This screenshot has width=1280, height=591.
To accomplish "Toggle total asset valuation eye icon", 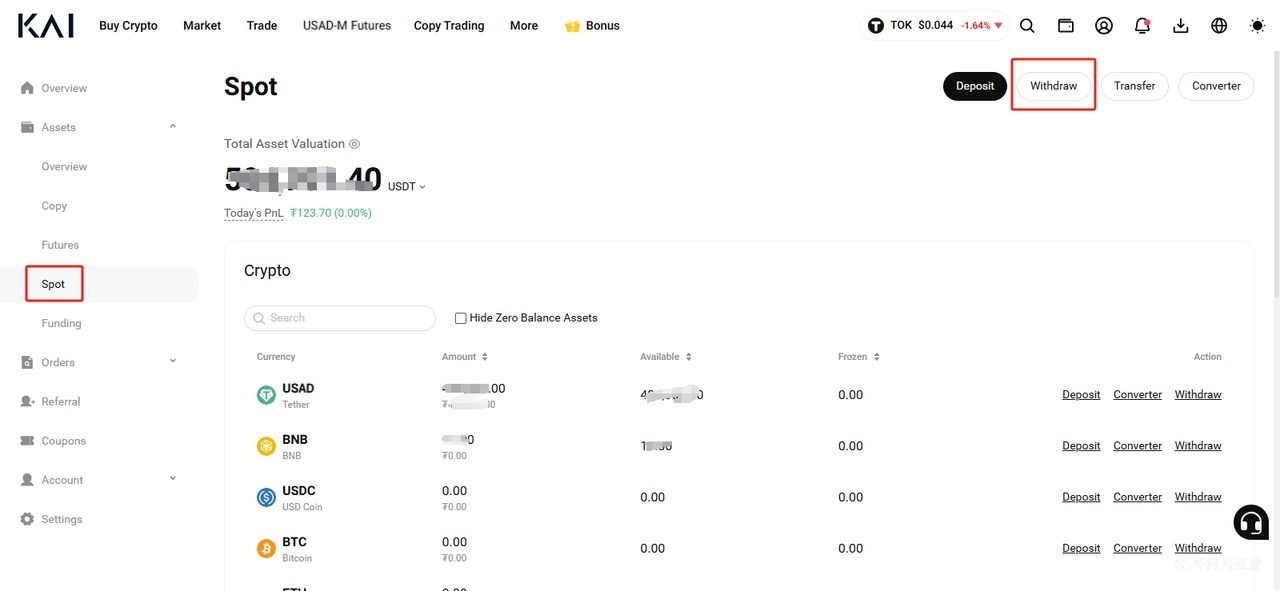I will 354,144.
